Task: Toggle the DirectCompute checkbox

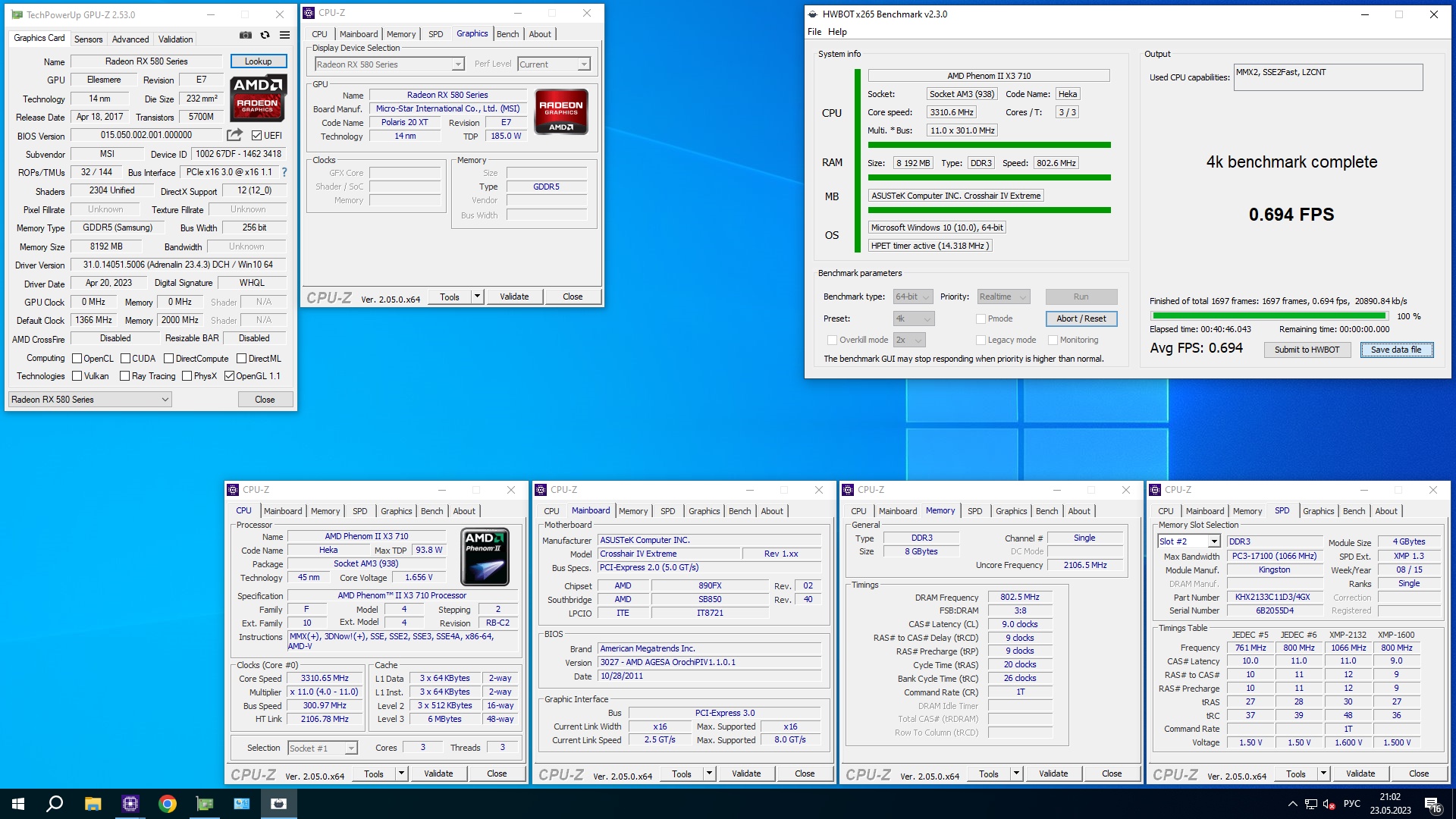Action: point(169,359)
